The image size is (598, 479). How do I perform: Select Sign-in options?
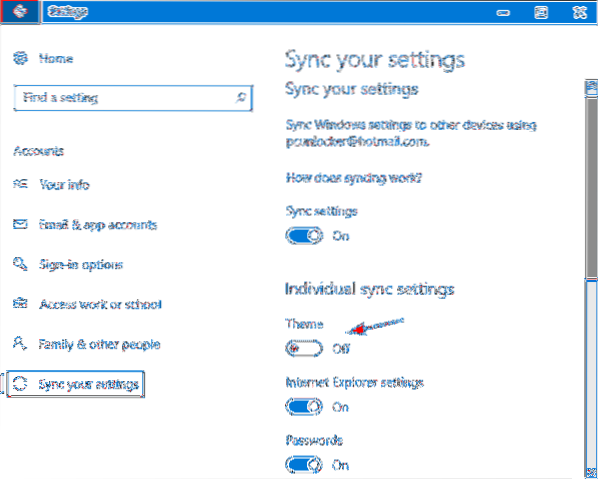pos(81,265)
